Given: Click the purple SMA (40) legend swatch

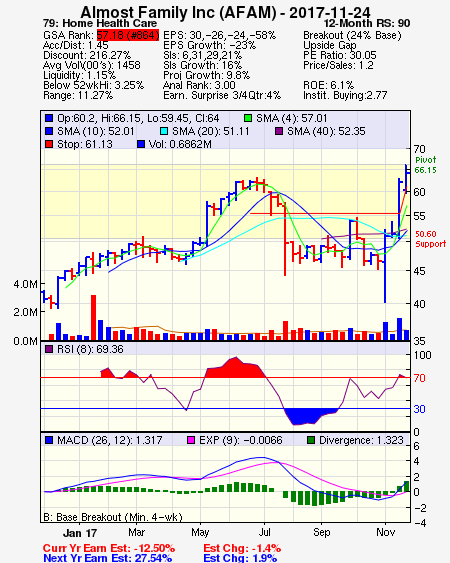Looking at the screenshot, I should point(279,131).
